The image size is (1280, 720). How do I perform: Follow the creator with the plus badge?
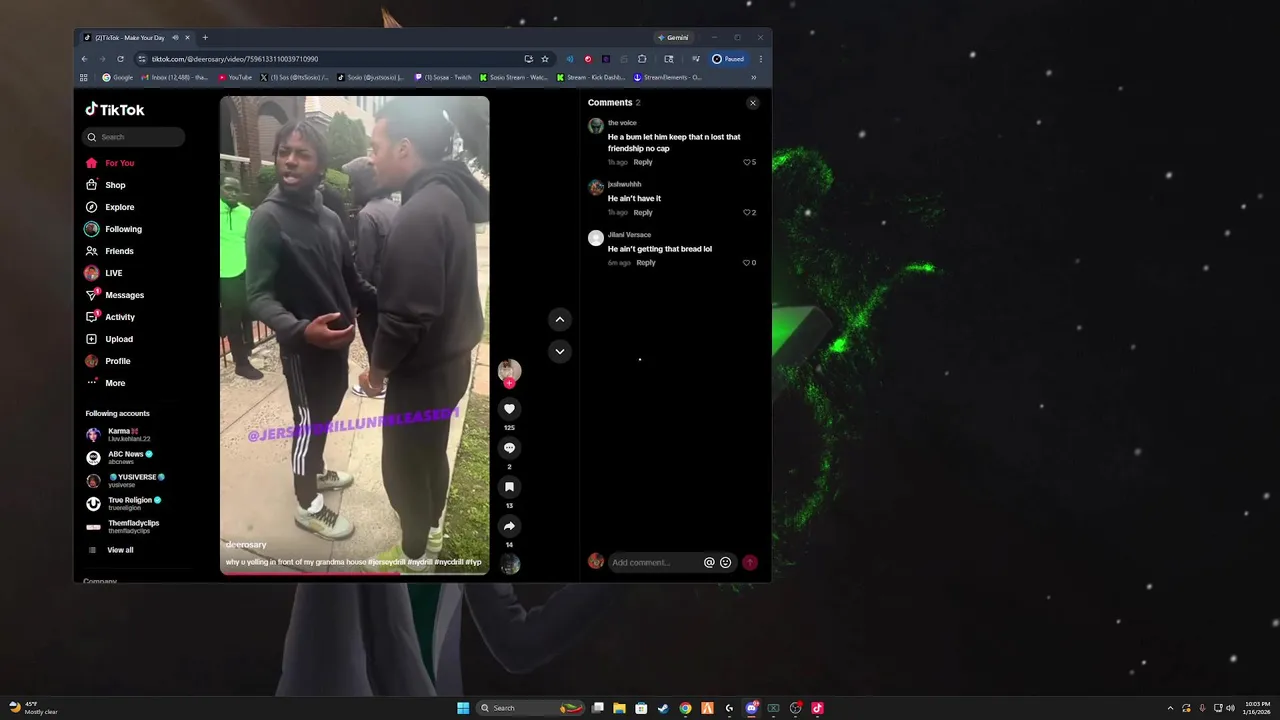point(509,383)
